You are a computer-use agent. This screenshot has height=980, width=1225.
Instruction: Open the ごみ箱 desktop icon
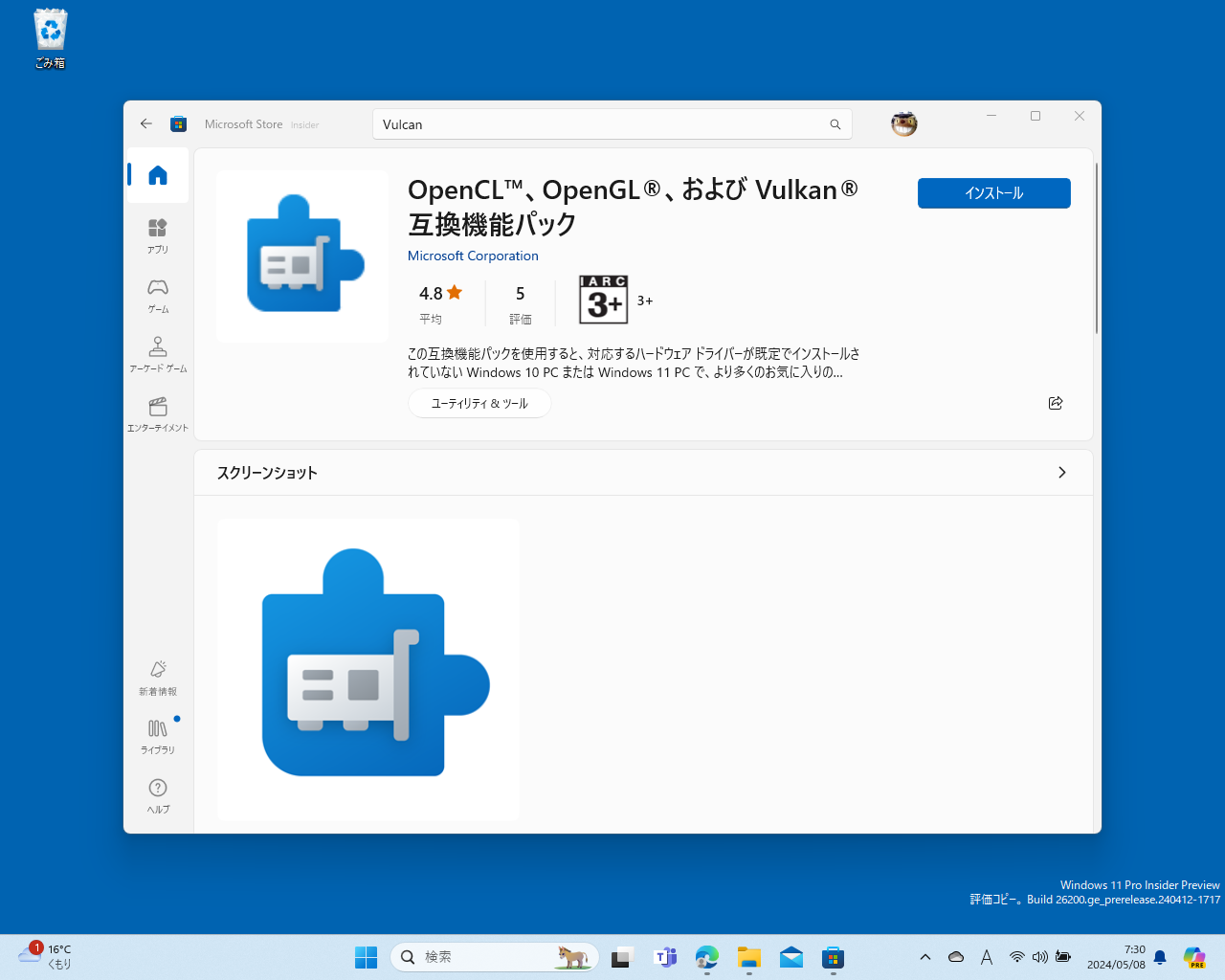click(50, 38)
